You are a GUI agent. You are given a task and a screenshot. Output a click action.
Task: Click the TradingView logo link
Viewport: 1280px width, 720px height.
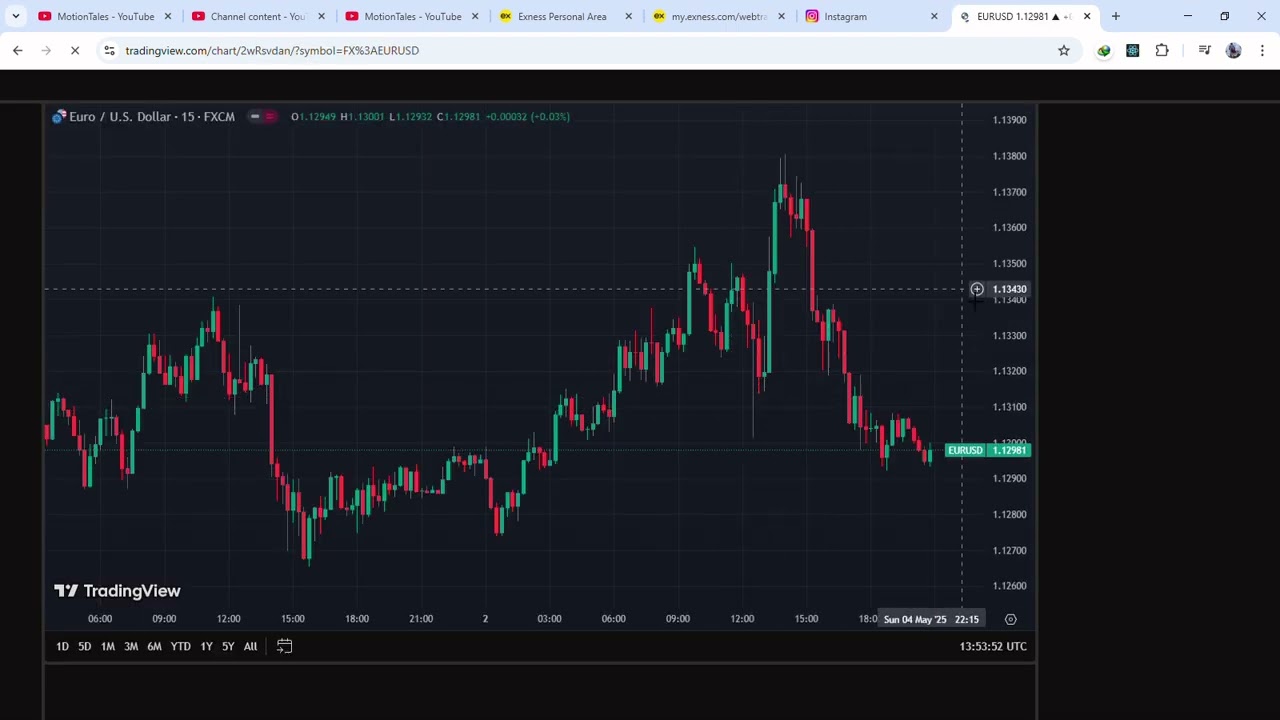point(117,591)
